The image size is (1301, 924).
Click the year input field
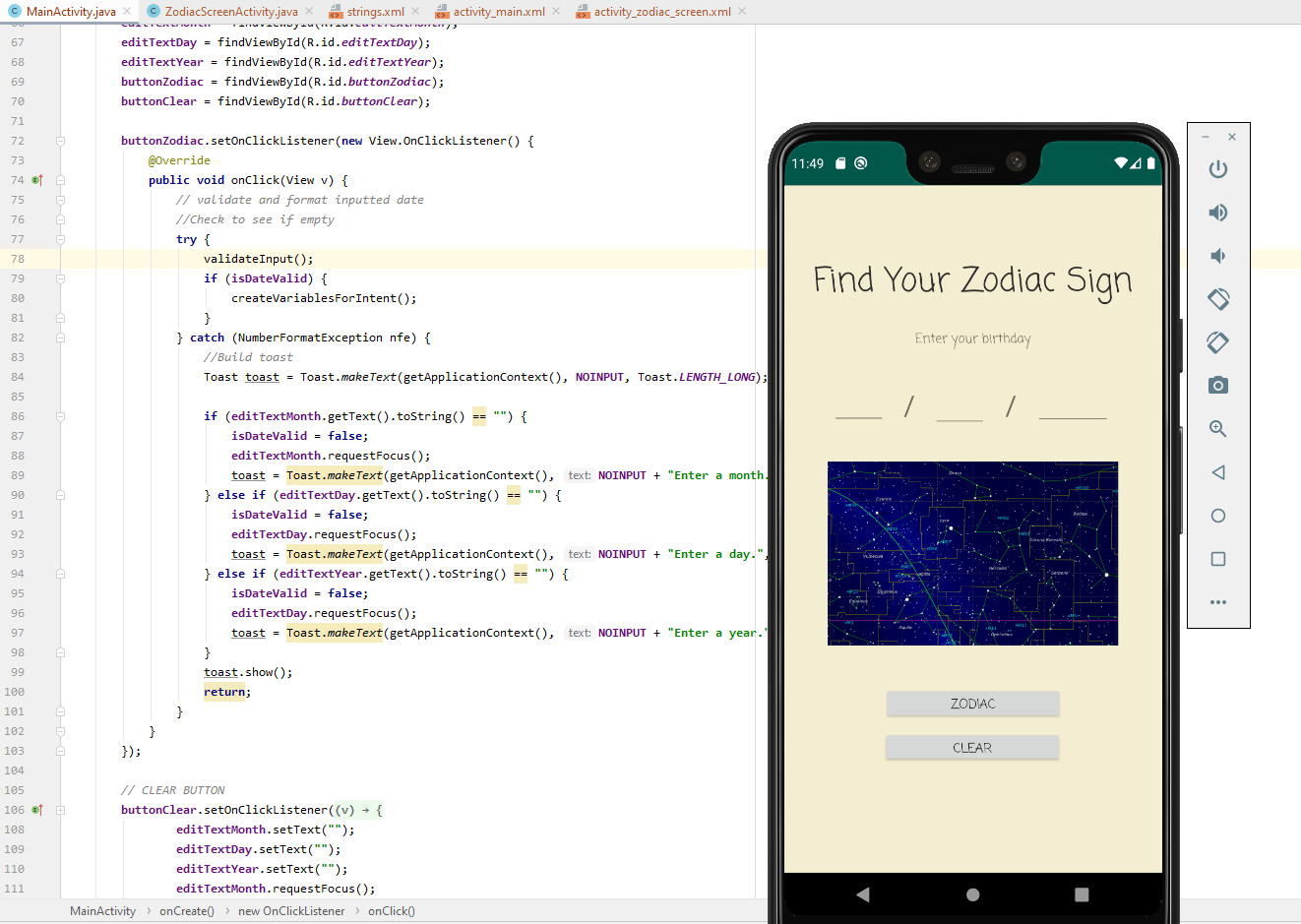[x=1073, y=405]
